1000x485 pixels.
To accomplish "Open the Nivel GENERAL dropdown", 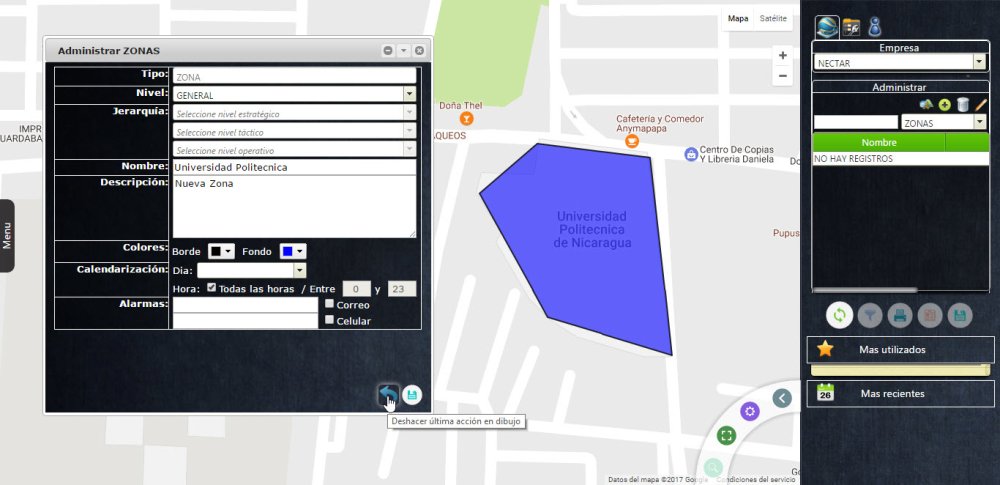I will [294, 94].
